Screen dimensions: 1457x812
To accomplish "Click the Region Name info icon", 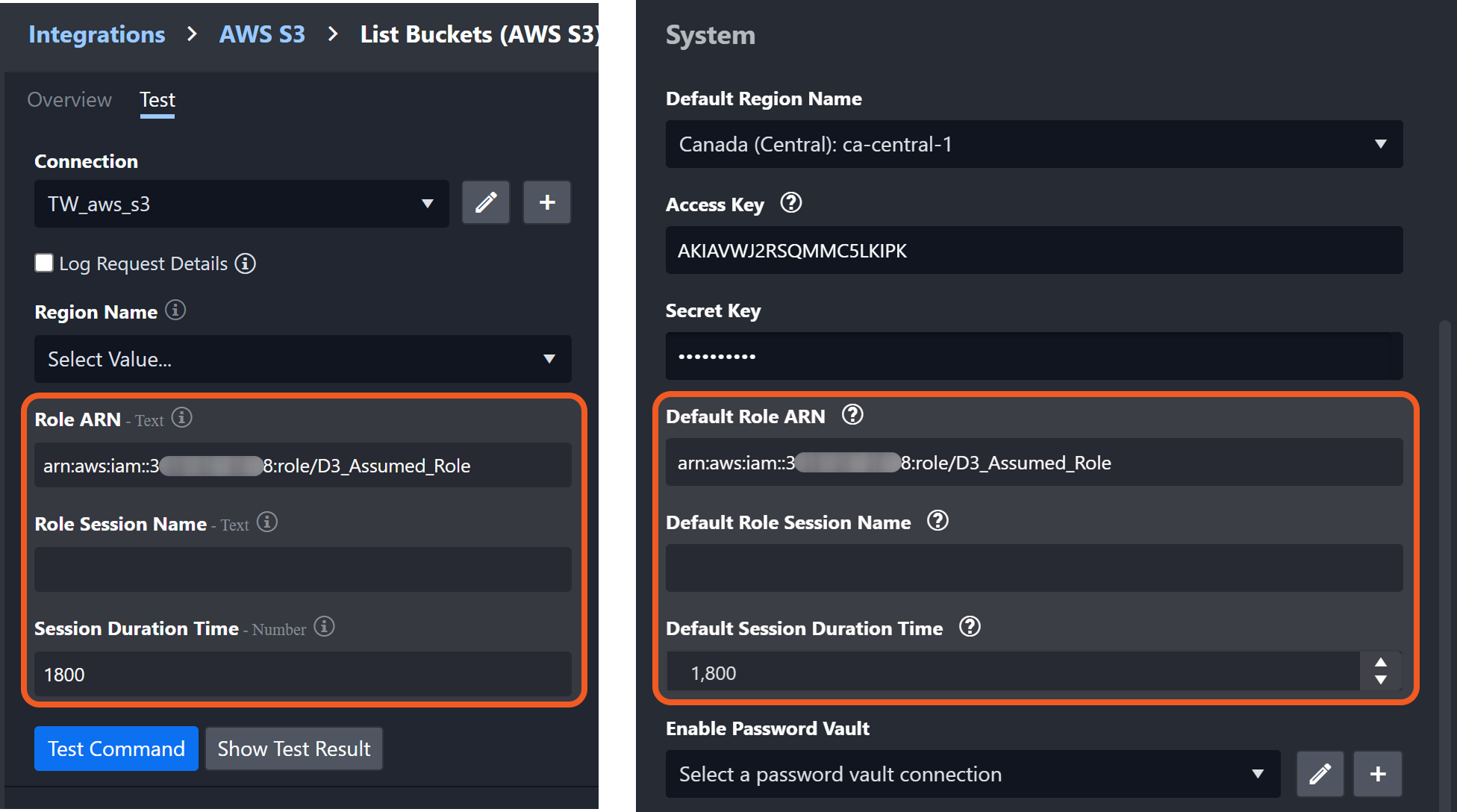I will click(x=175, y=310).
